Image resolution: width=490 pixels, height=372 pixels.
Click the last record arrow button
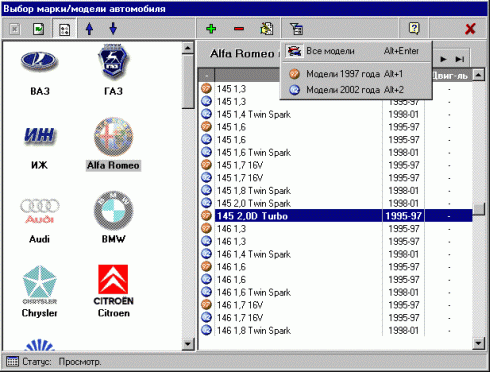(x=460, y=59)
